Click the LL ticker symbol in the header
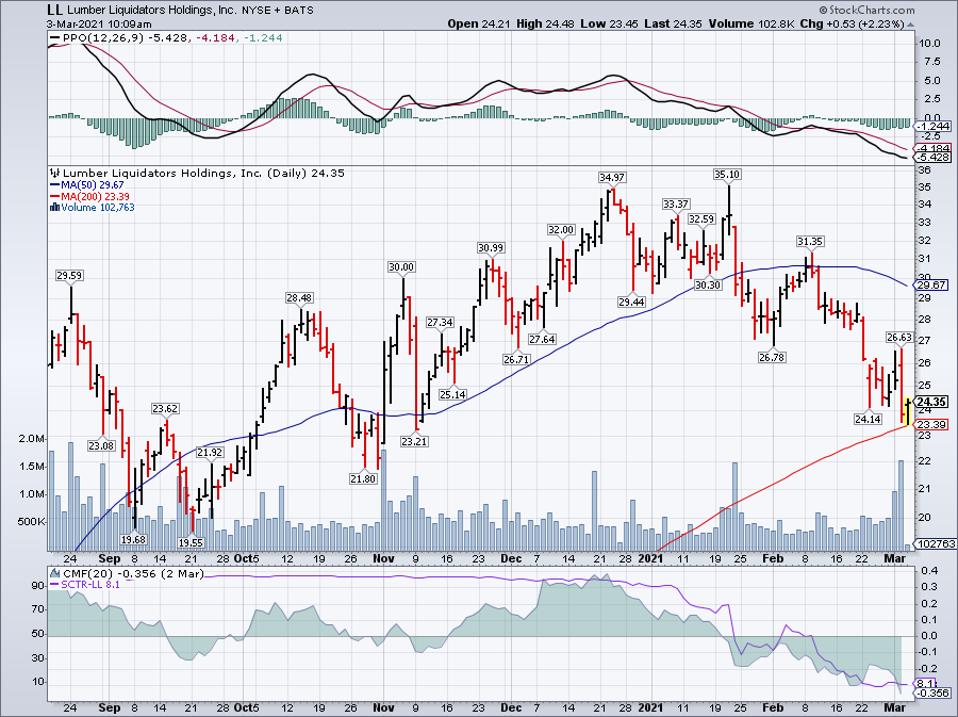The image size is (958, 717). click(x=55, y=10)
